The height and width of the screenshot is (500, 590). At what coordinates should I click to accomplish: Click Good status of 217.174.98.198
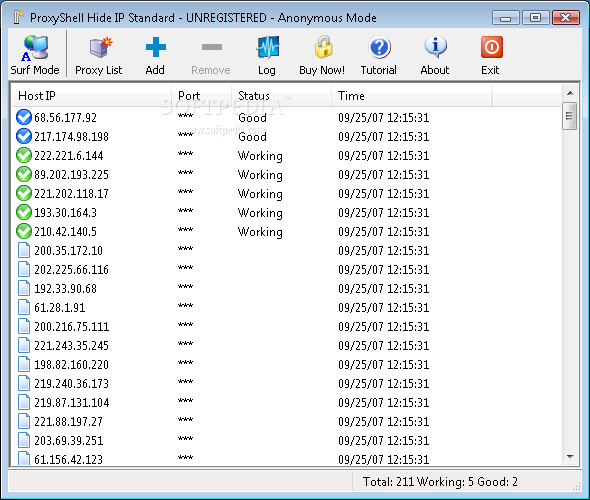click(252, 137)
